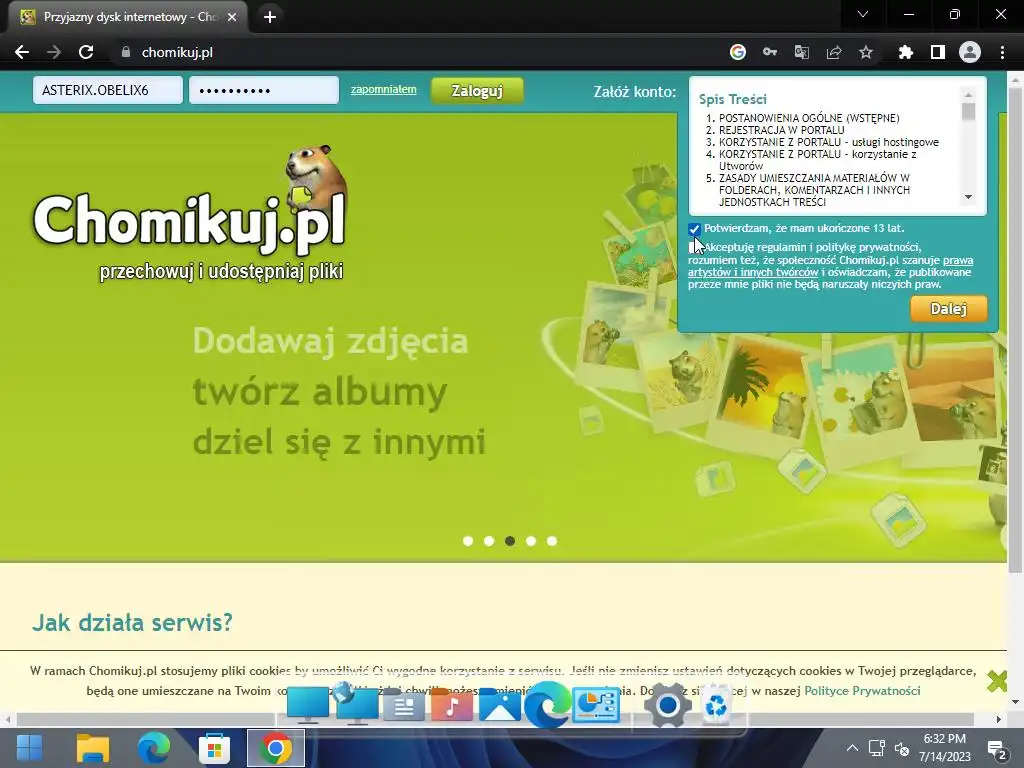Open the tab search chevron
This screenshot has height=768, width=1024.
(x=863, y=14)
